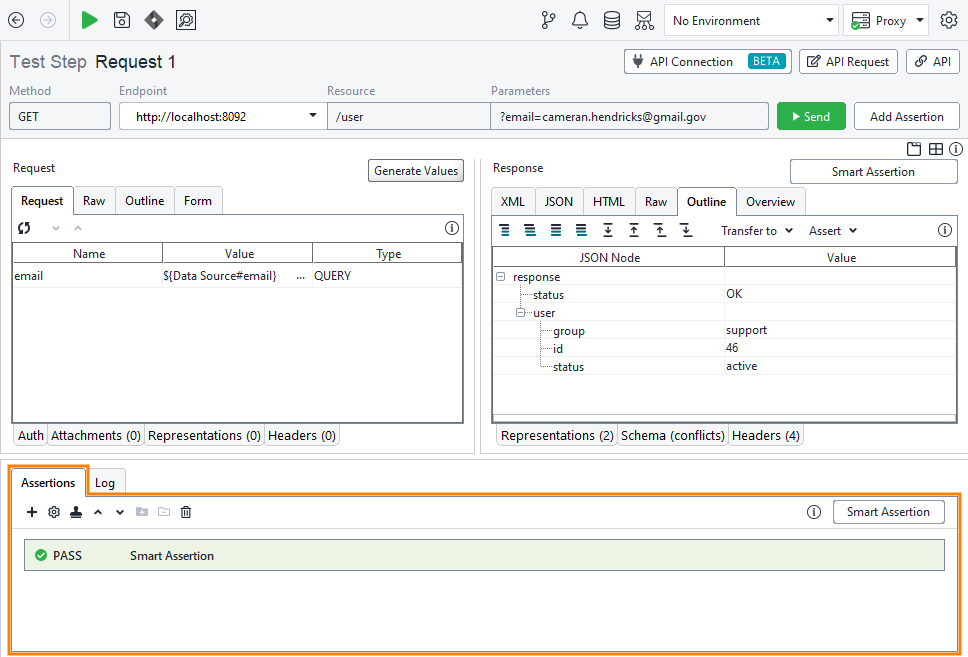Open the No Environment dropdown
The height and width of the screenshot is (657, 968).
[x=750, y=20]
